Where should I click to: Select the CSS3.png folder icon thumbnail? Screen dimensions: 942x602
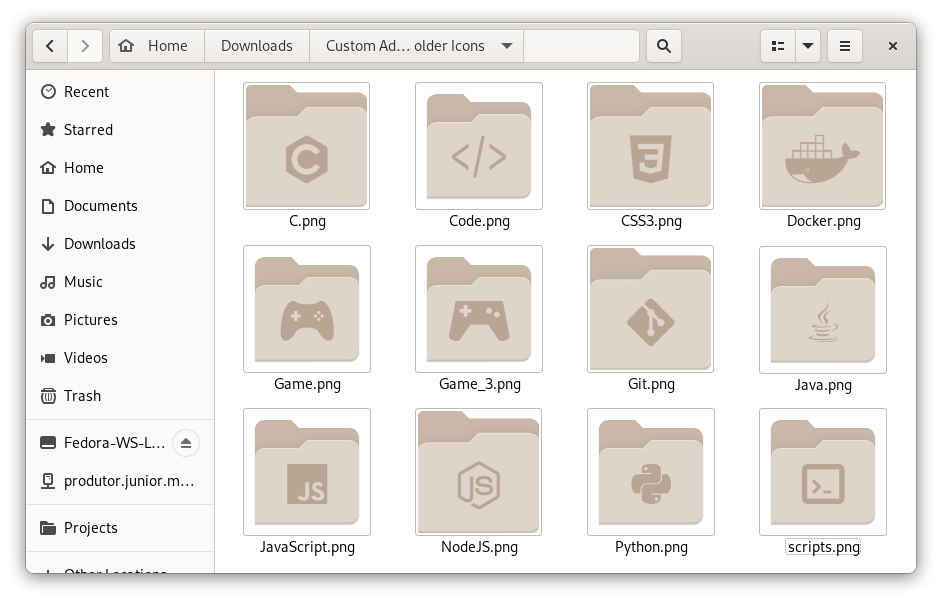pos(651,146)
